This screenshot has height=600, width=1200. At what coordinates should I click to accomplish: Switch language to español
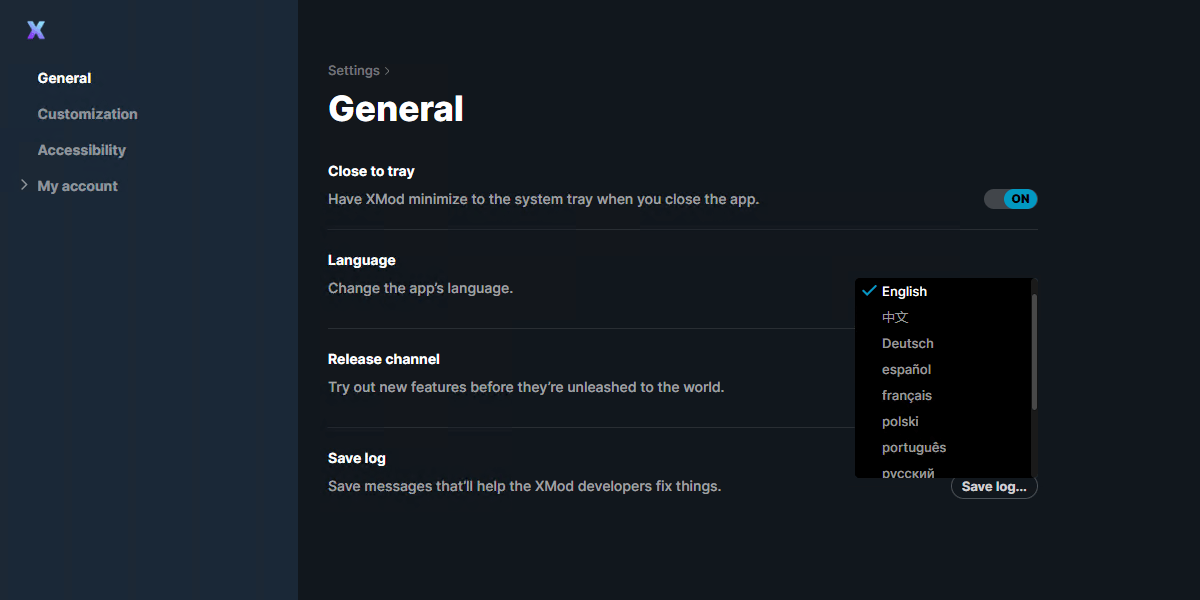pos(906,370)
